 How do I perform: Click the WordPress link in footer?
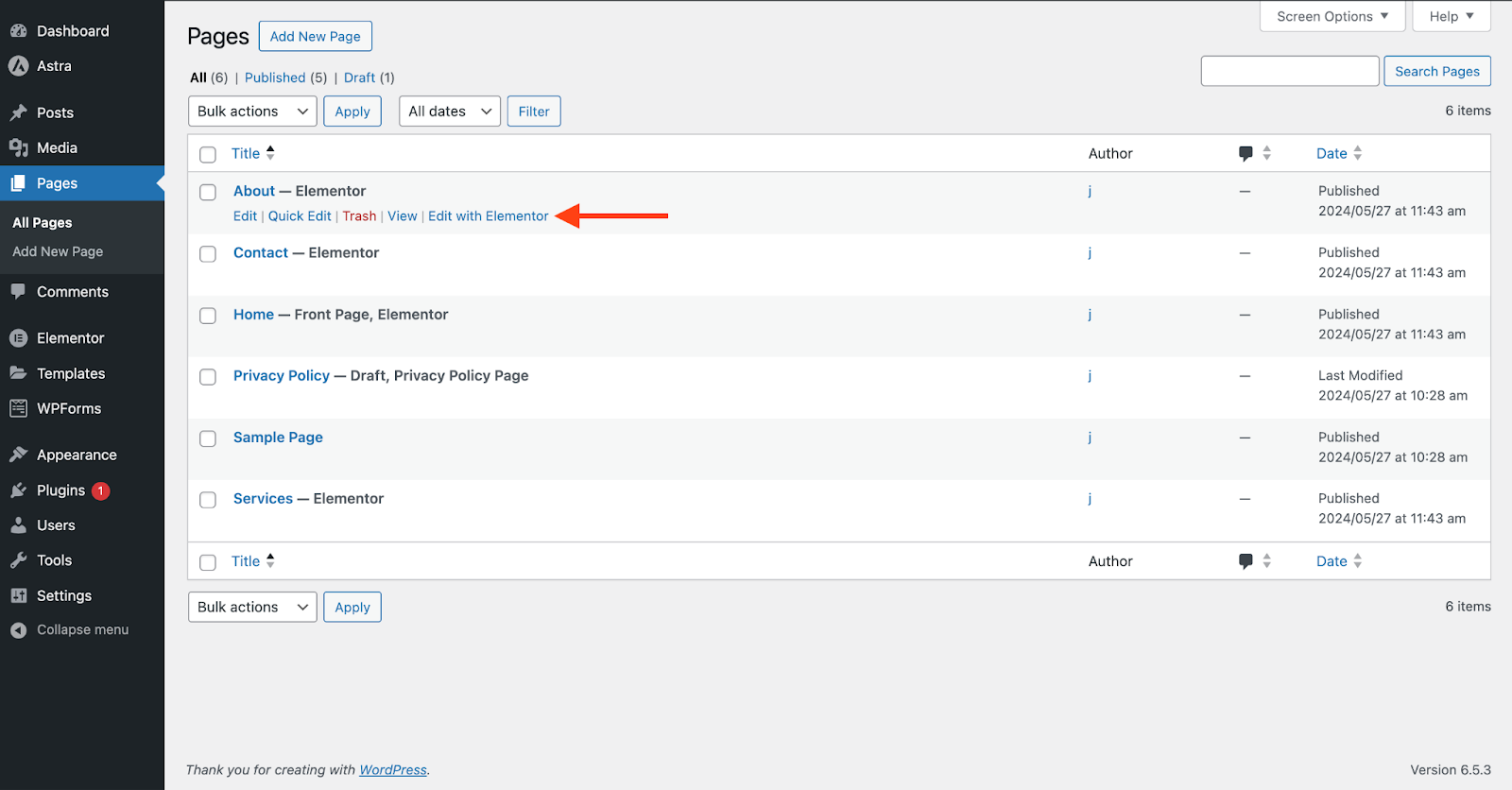click(393, 770)
